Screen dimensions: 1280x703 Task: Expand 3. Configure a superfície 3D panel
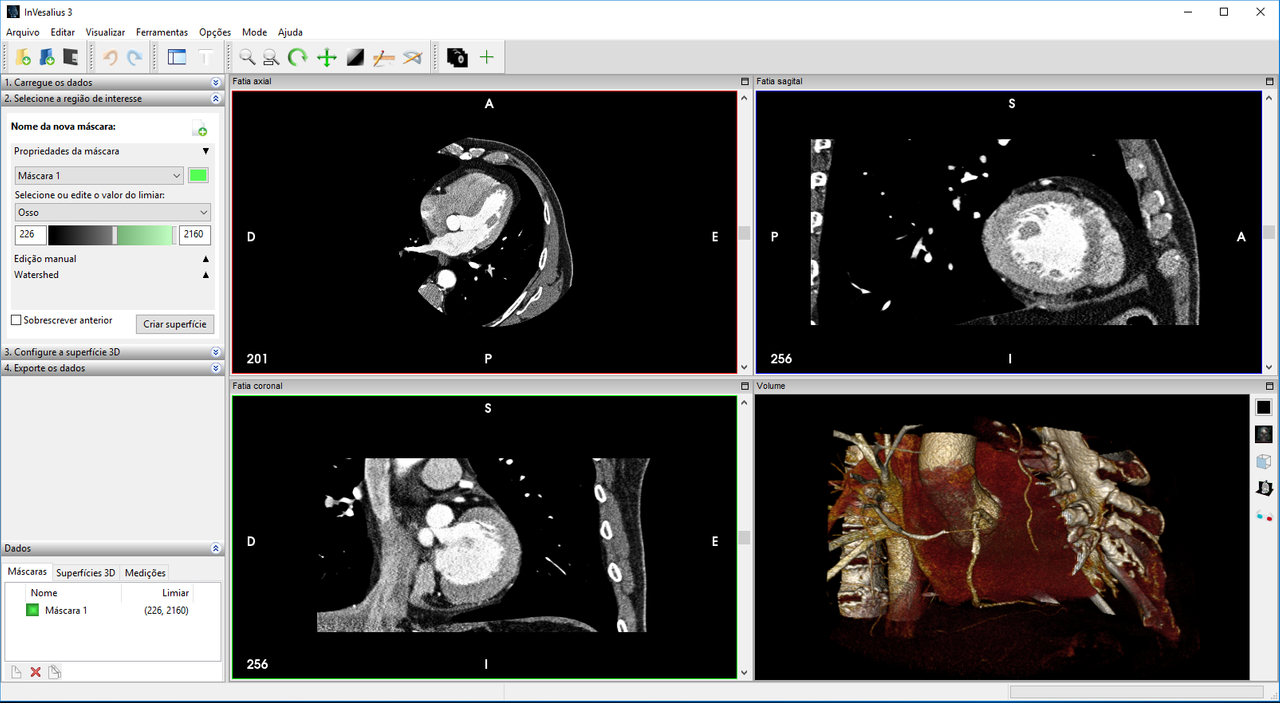pos(216,352)
